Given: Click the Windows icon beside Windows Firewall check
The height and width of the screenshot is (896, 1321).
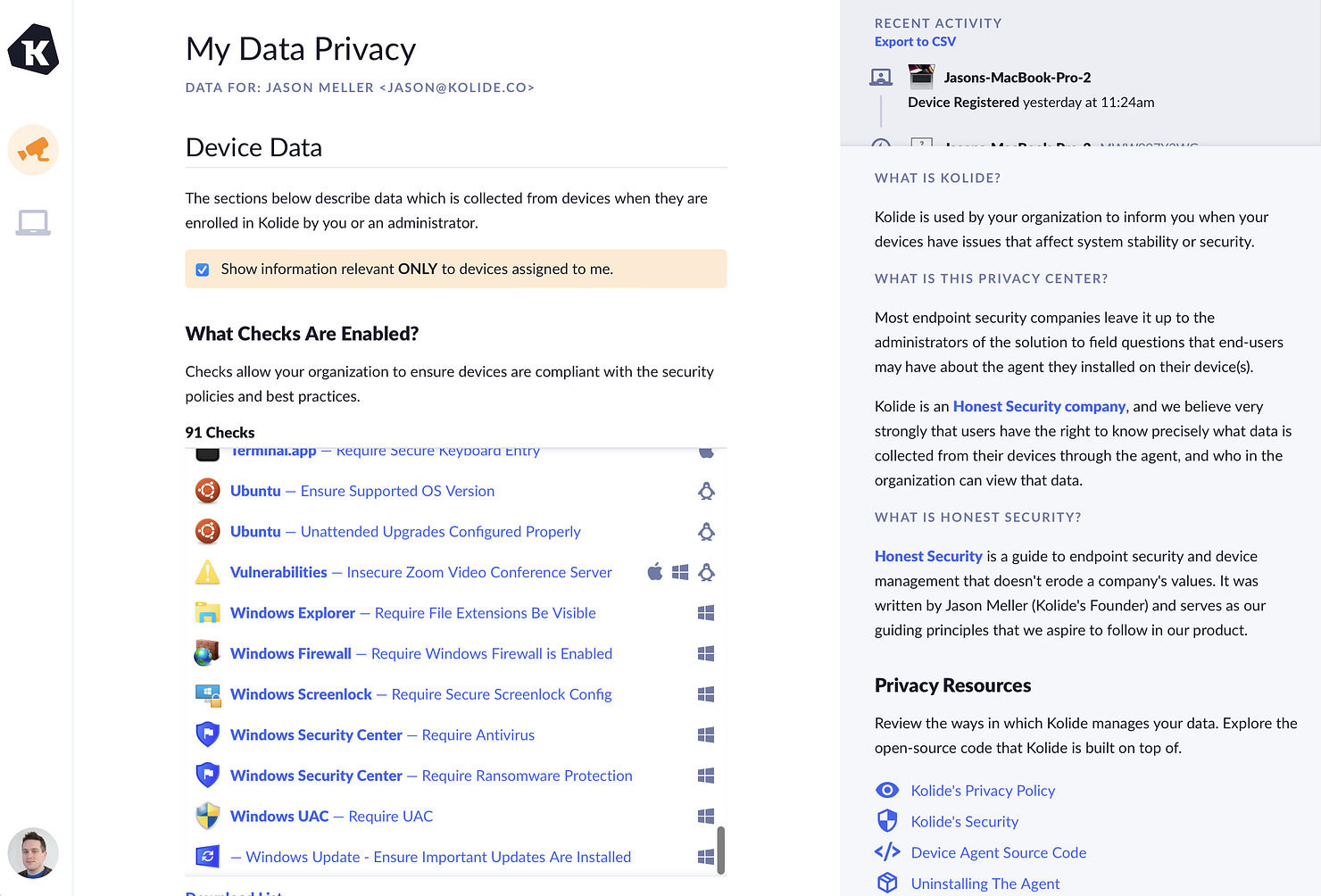Looking at the screenshot, I should pos(706,653).
